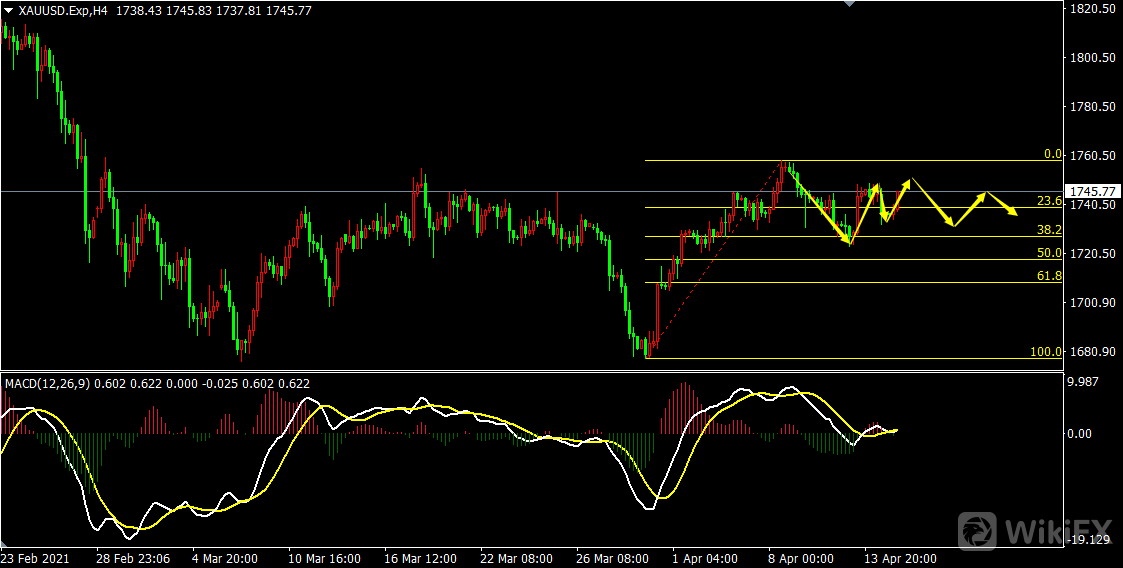Click the Fibonacci 50.0 level label
Image resolution: width=1123 pixels, height=568 pixels.
pyautogui.click(x=1048, y=253)
